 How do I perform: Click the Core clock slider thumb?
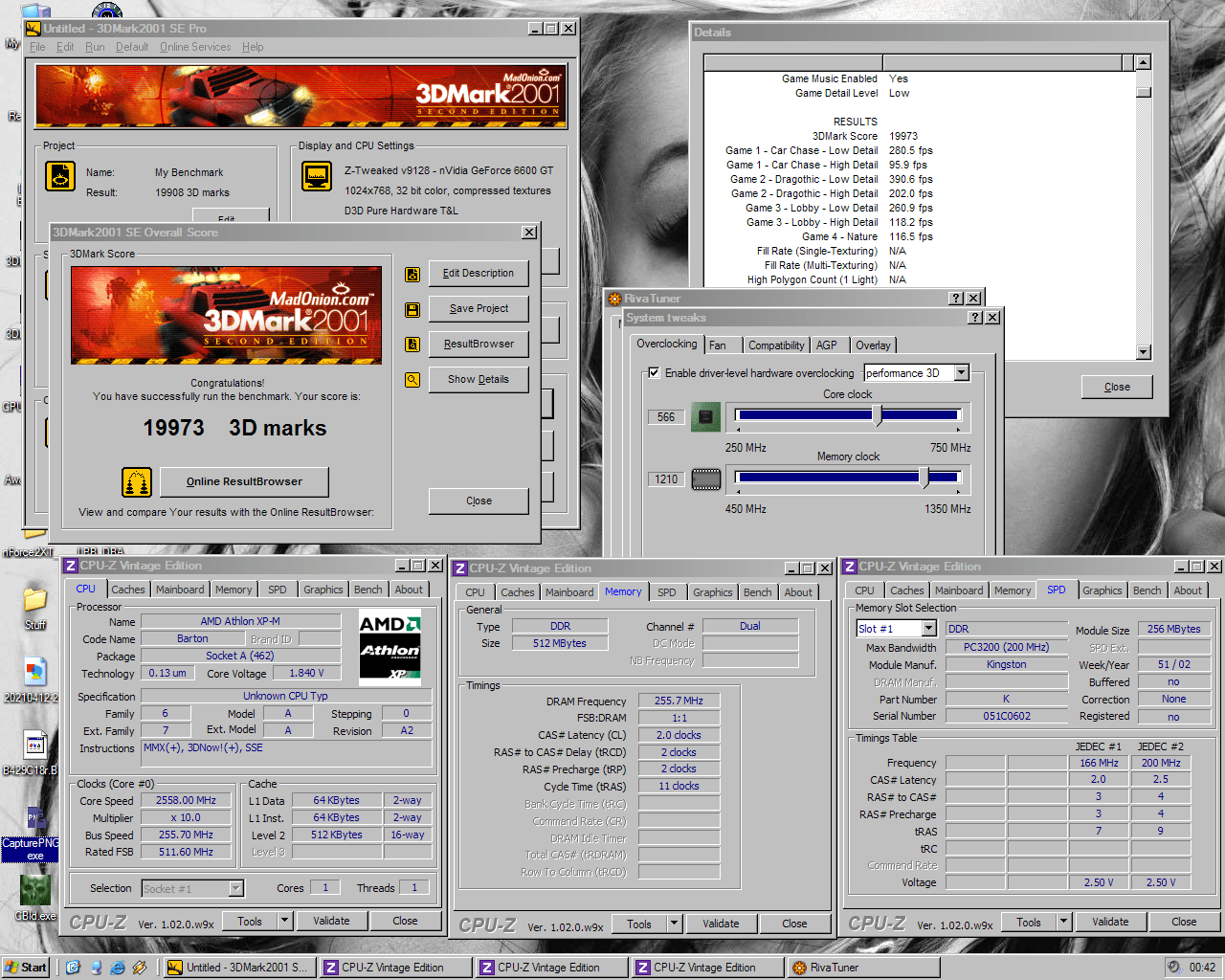878,415
